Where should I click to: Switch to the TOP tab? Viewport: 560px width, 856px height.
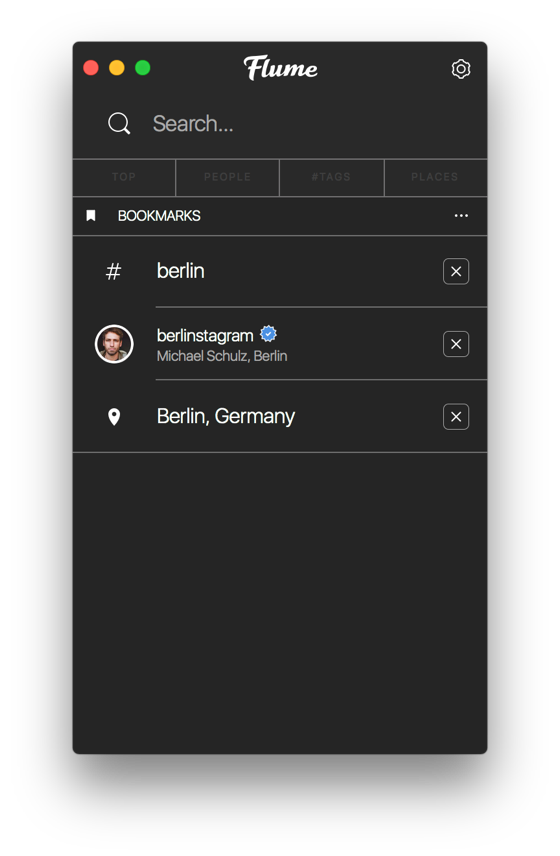pos(124,177)
